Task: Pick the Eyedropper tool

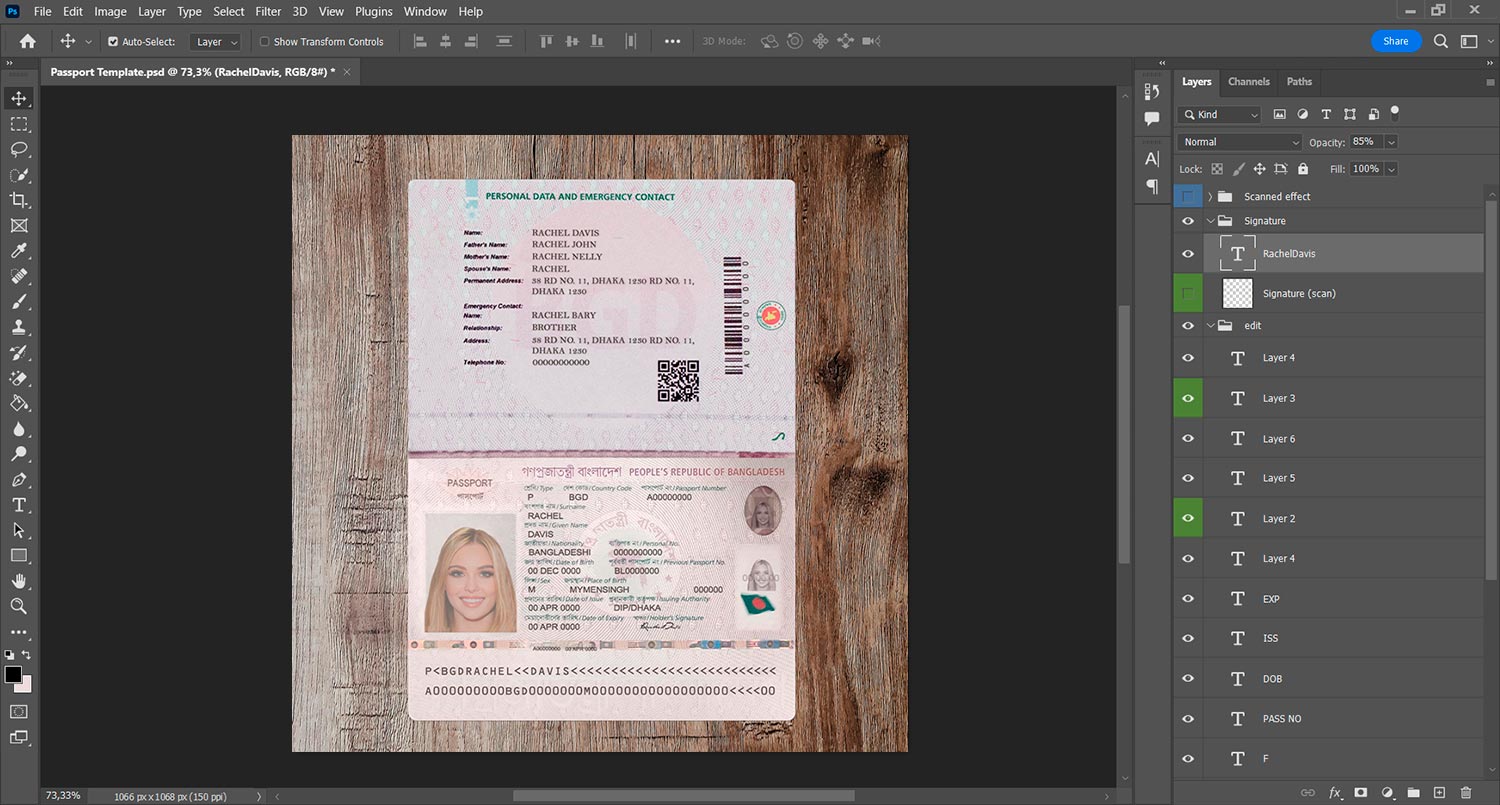Action: pyautogui.click(x=19, y=251)
